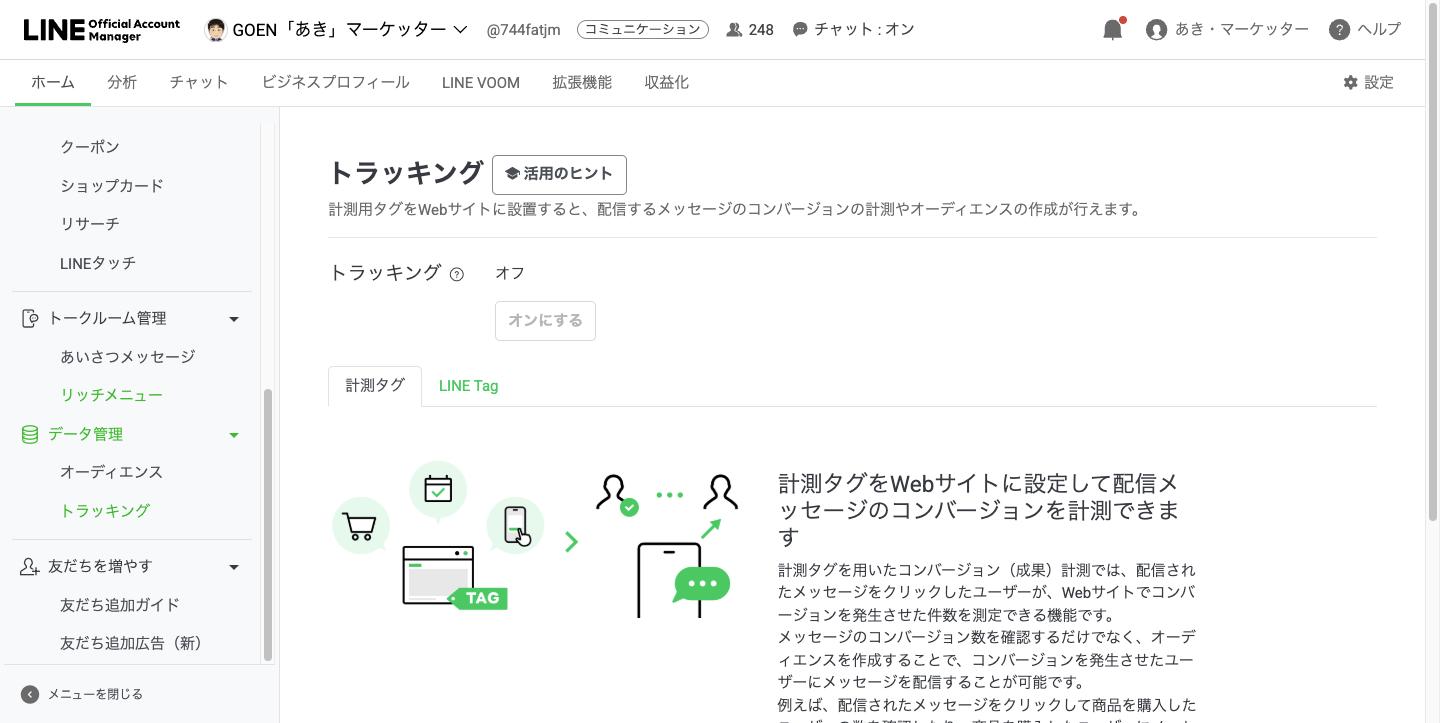Select ショップカード in the sidebar
This screenshot has width=1440, height=723.
pos(112,186)
